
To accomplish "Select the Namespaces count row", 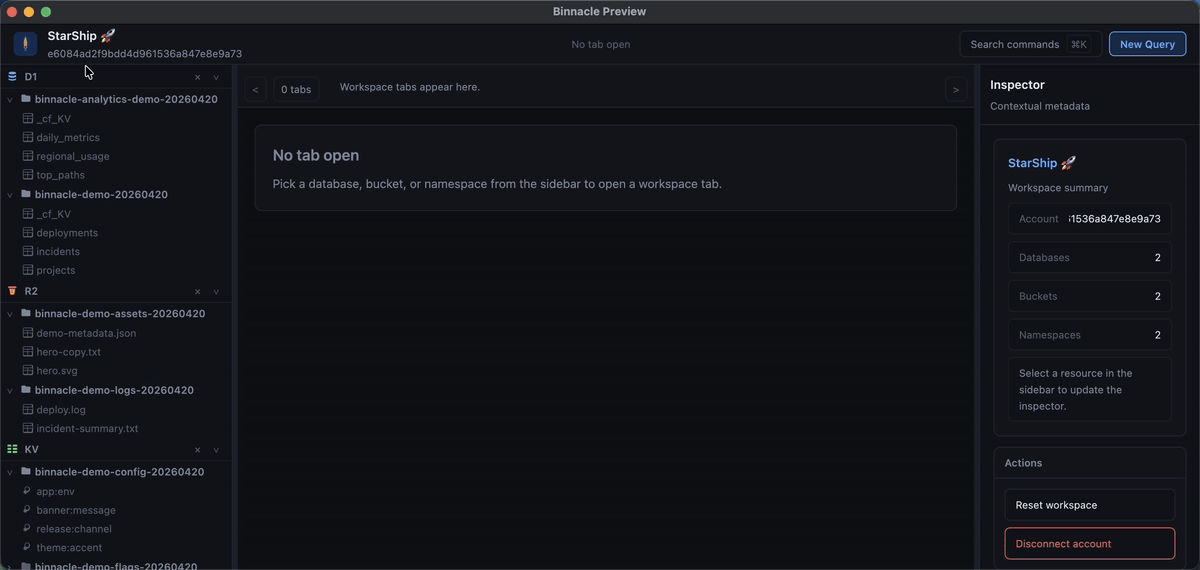I will coord(1089,335).
